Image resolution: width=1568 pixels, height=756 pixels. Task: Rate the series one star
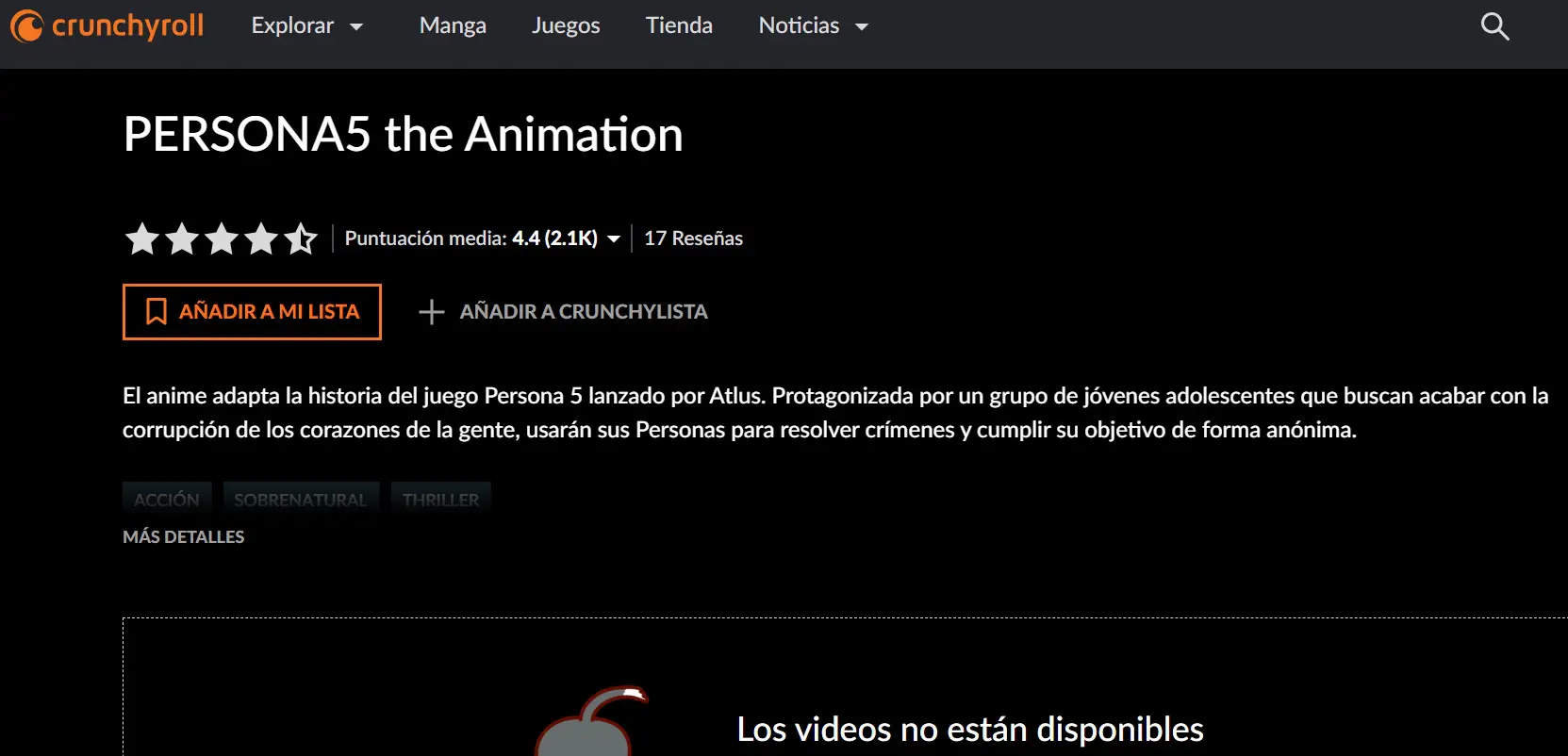pos(142,238)
